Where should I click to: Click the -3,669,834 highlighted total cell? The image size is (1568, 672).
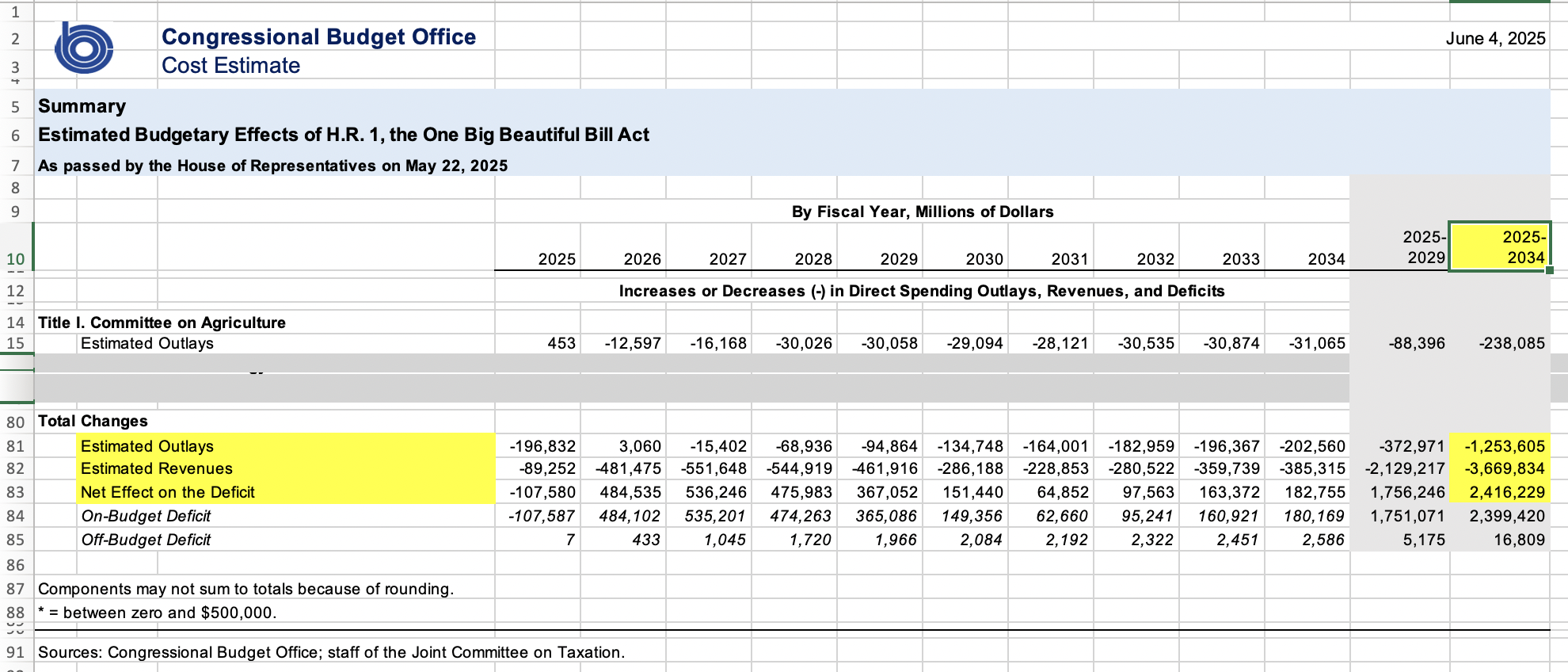(1499, 468)
